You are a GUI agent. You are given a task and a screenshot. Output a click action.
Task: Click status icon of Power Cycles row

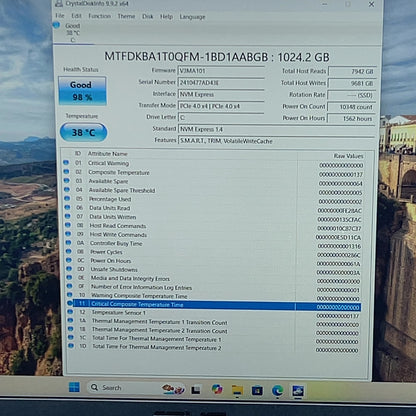tap(69, 251)
